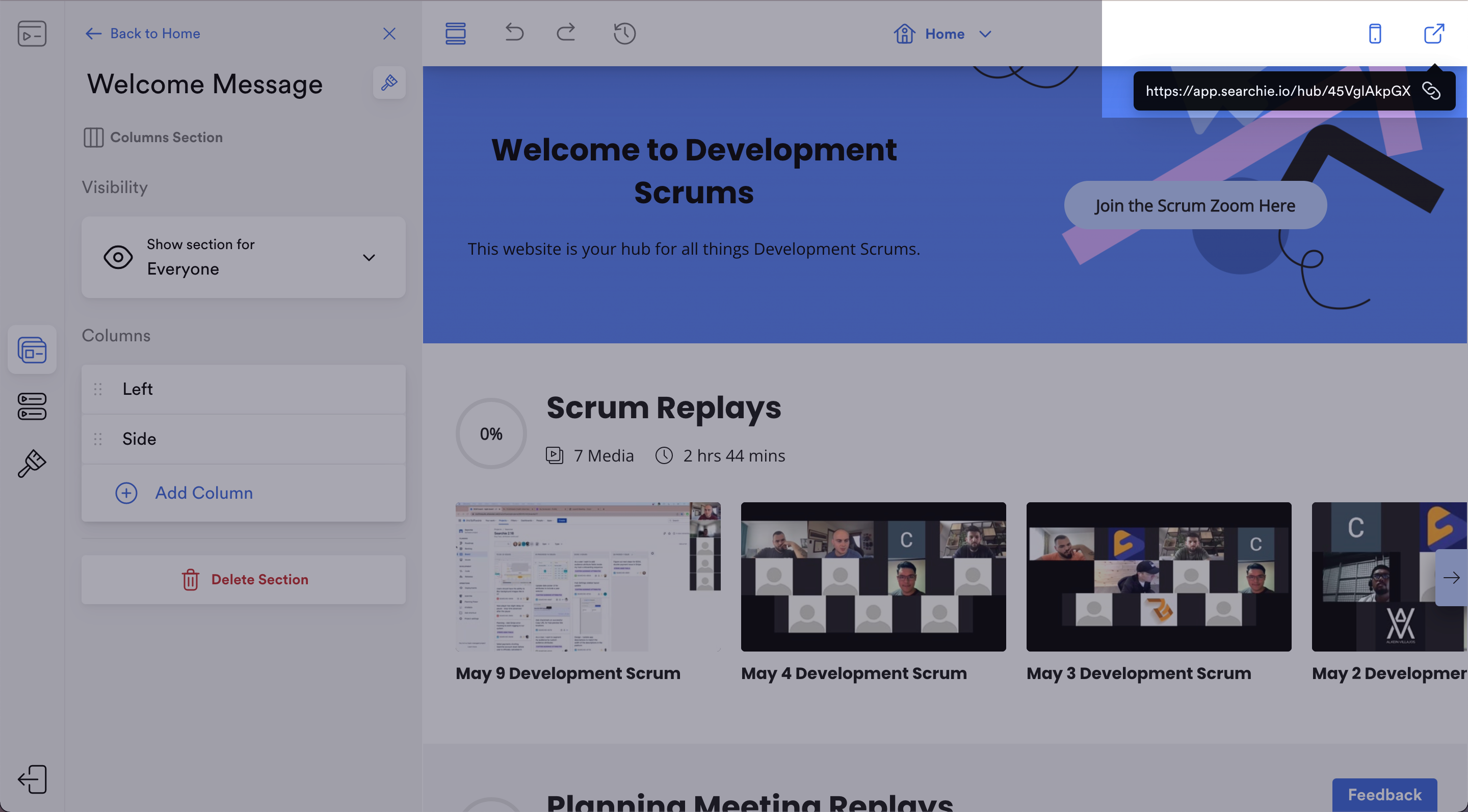Click the Delete Section button
Screen dimensions: 1468x812
(x=243, y=579)
